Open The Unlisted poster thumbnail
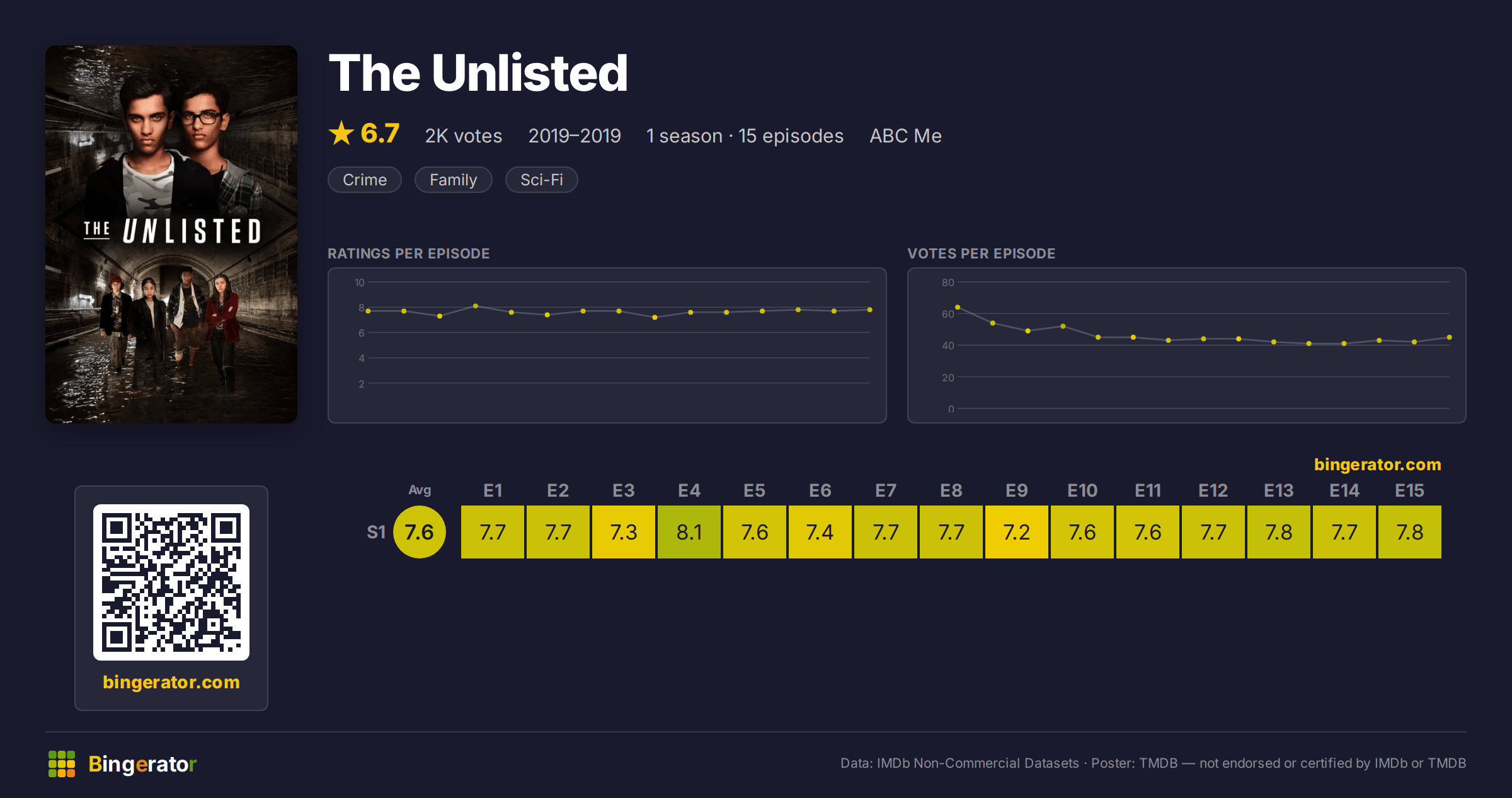 pyautogui.click(x=171, y=234)
